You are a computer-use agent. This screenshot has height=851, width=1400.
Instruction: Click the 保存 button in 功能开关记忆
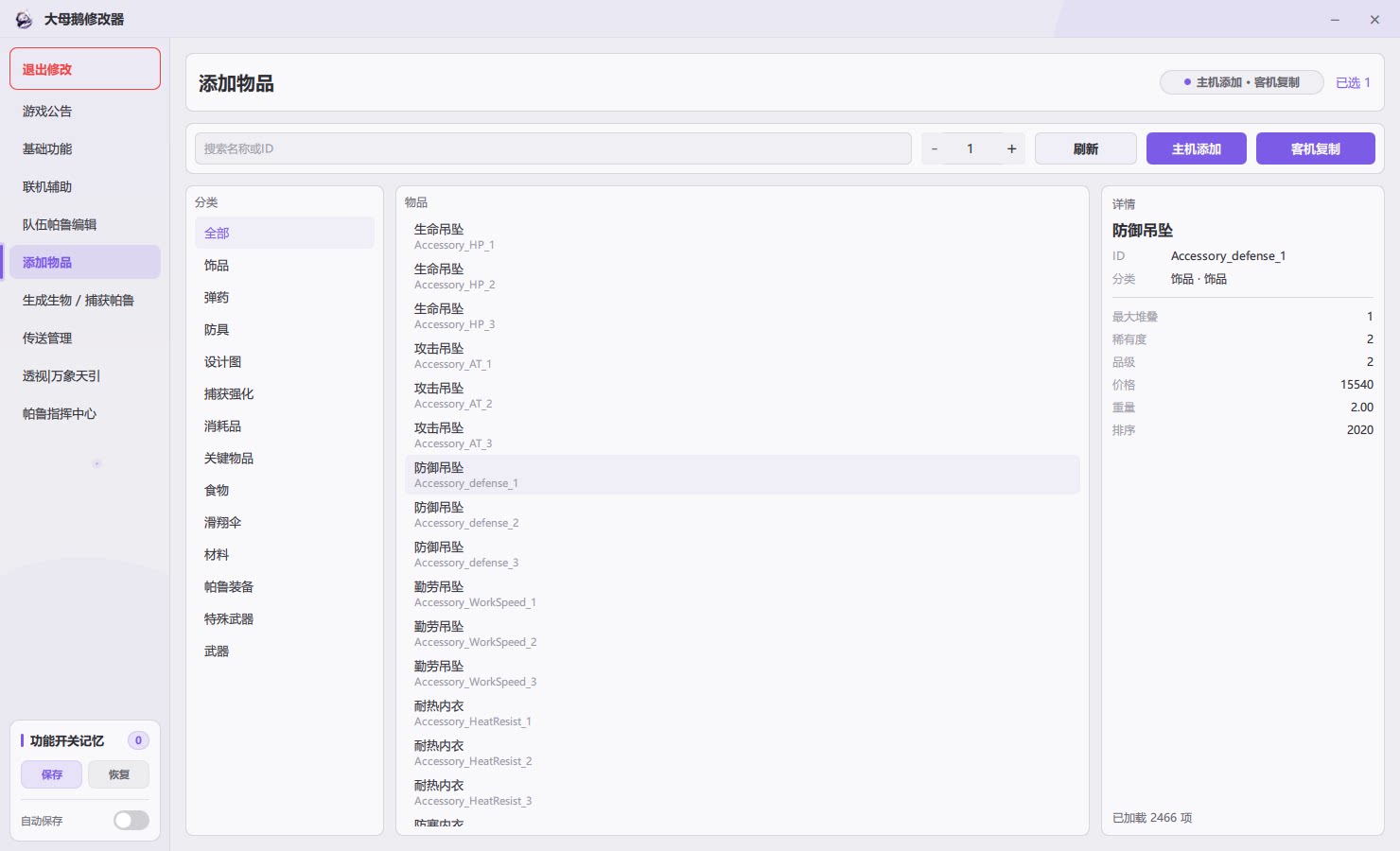coord(52,774)
